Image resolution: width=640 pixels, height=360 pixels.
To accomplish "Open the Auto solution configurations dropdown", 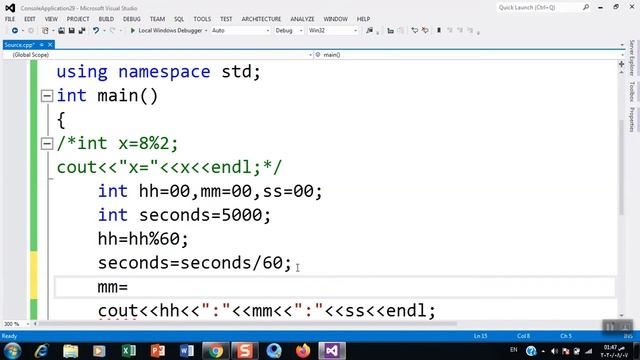I will [x=240, y=31].
